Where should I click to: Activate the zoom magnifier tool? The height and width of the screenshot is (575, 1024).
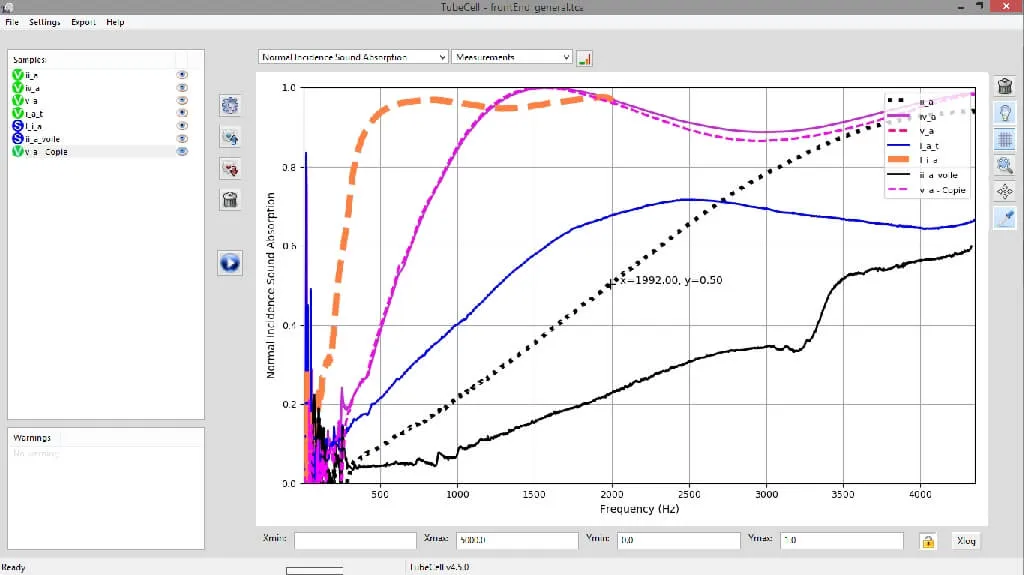[1005, 165]
